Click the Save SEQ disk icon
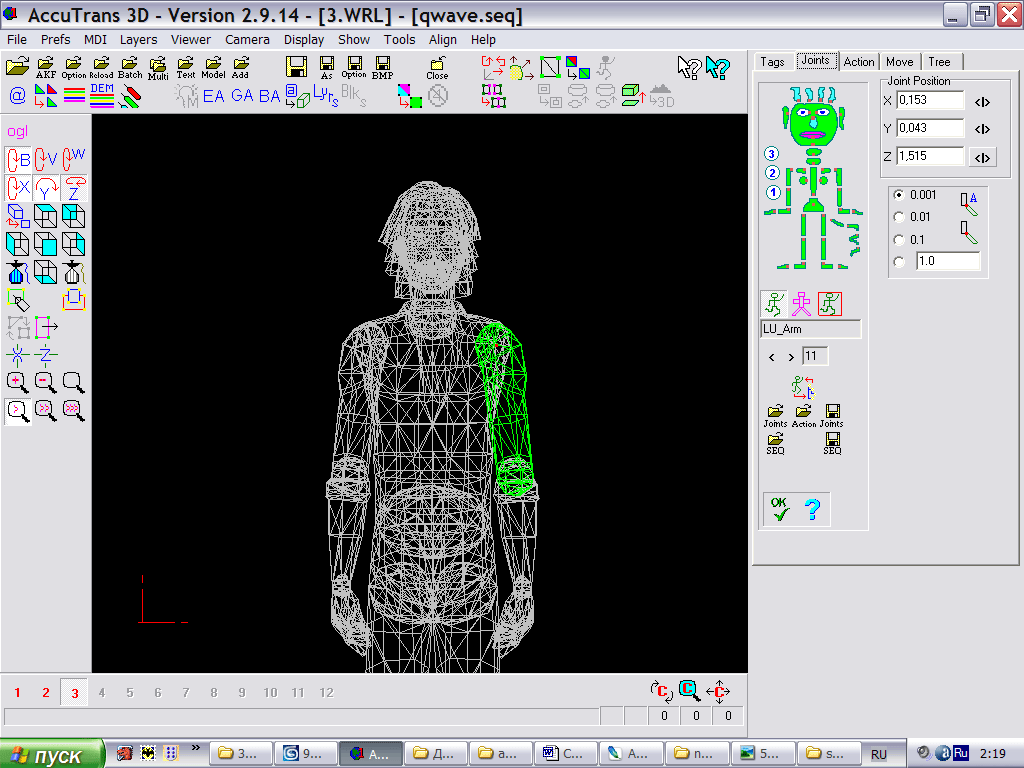 (x=832, y=443)
